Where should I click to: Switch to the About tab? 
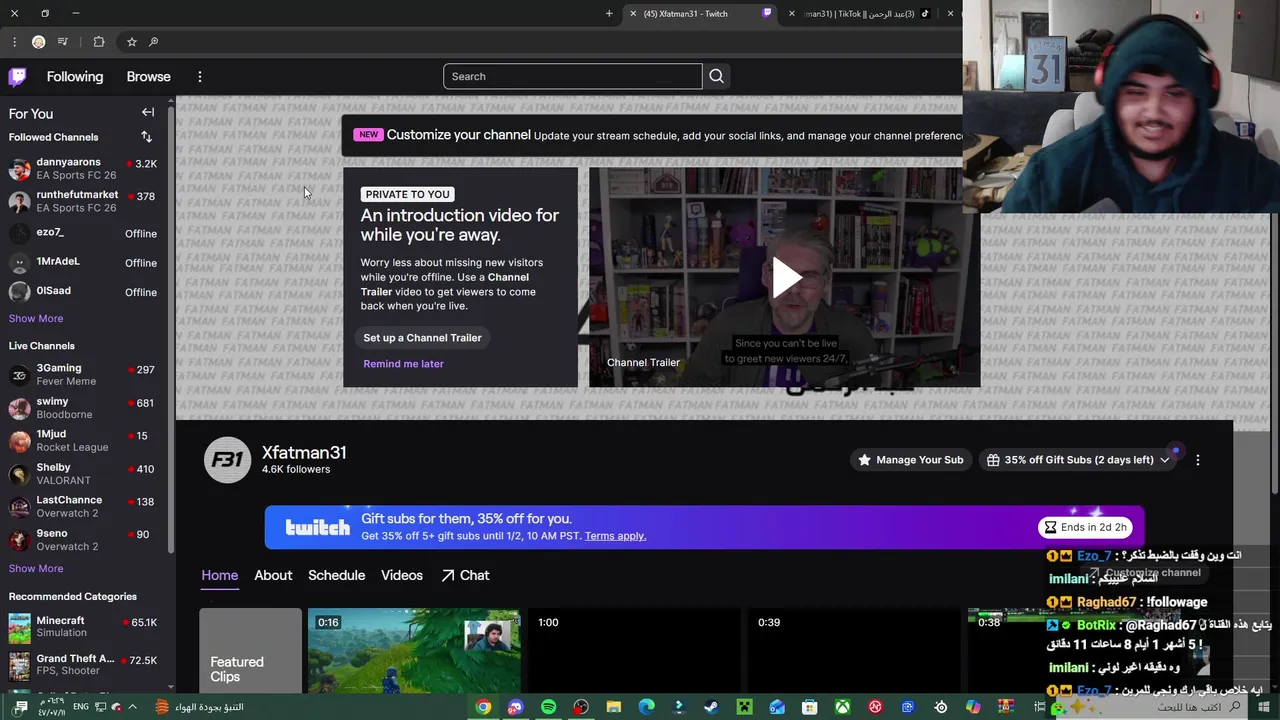pos(273,575)
